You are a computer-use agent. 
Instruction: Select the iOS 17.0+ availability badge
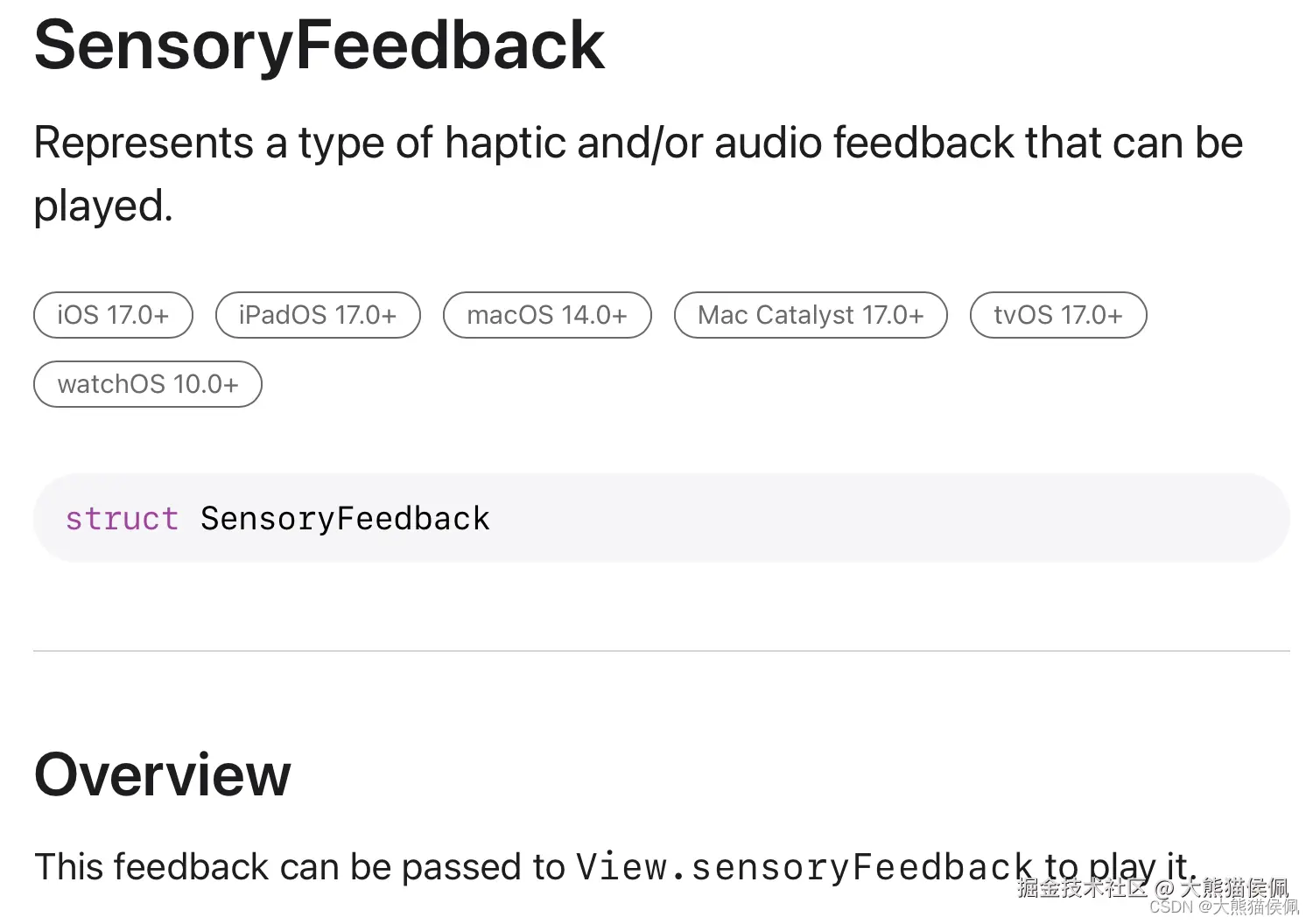(x=113, y=315)
